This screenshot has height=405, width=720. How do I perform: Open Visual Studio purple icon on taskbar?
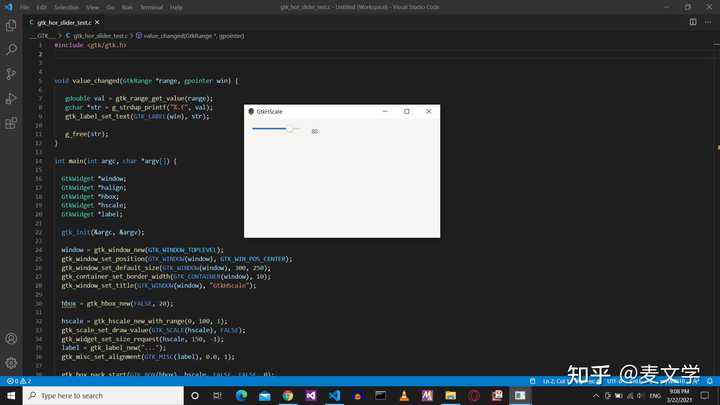[x=311, y=395]
